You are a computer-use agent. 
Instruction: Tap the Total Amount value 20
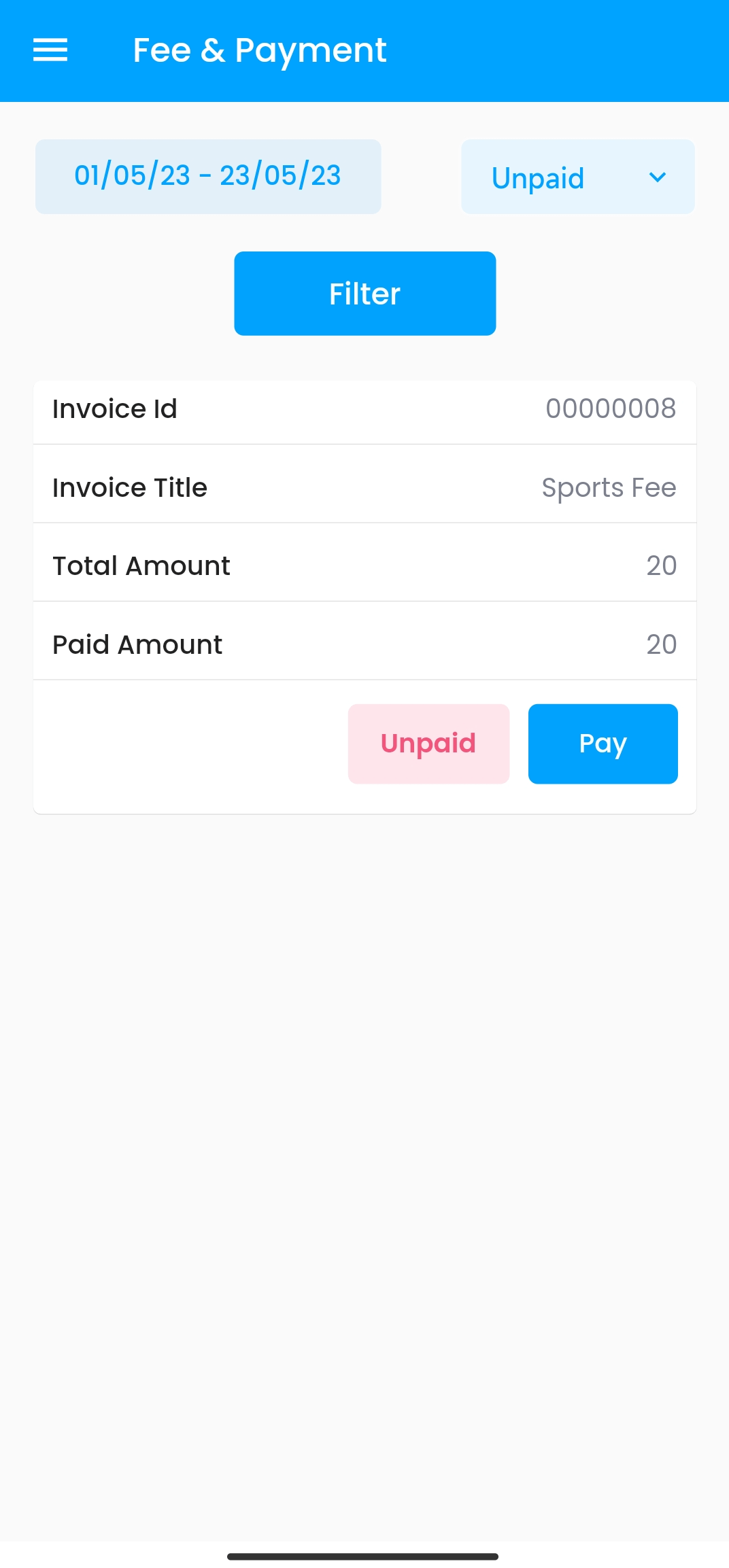(x=661, y=566)
